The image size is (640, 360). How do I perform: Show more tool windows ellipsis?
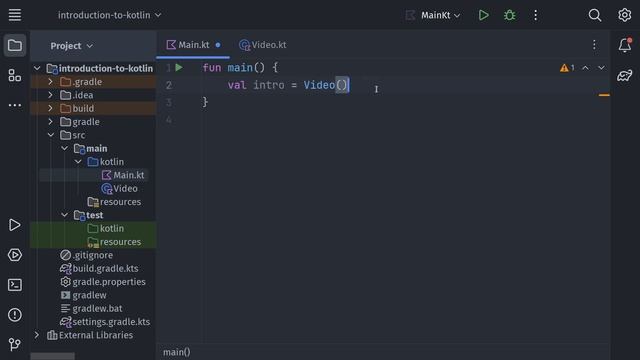[15, 105]
